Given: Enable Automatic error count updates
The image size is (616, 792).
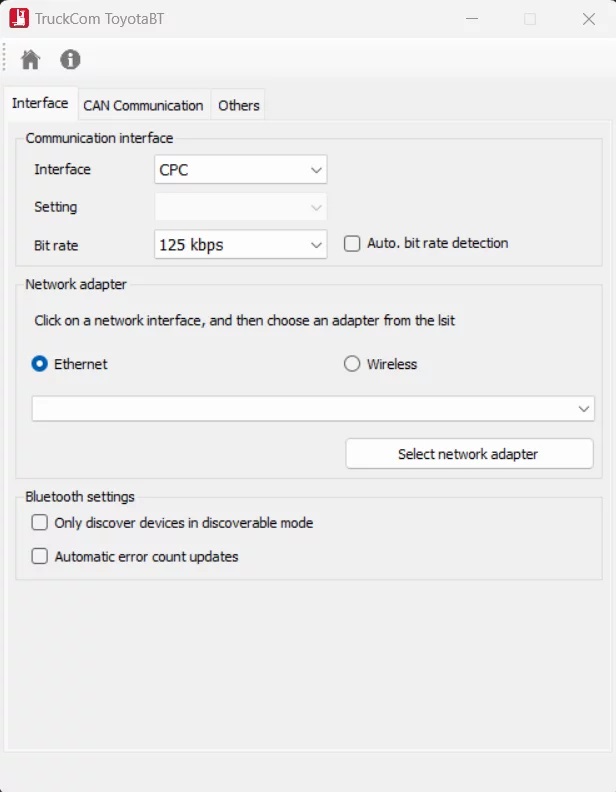Looking at the screenshot, I should [39, 556].
